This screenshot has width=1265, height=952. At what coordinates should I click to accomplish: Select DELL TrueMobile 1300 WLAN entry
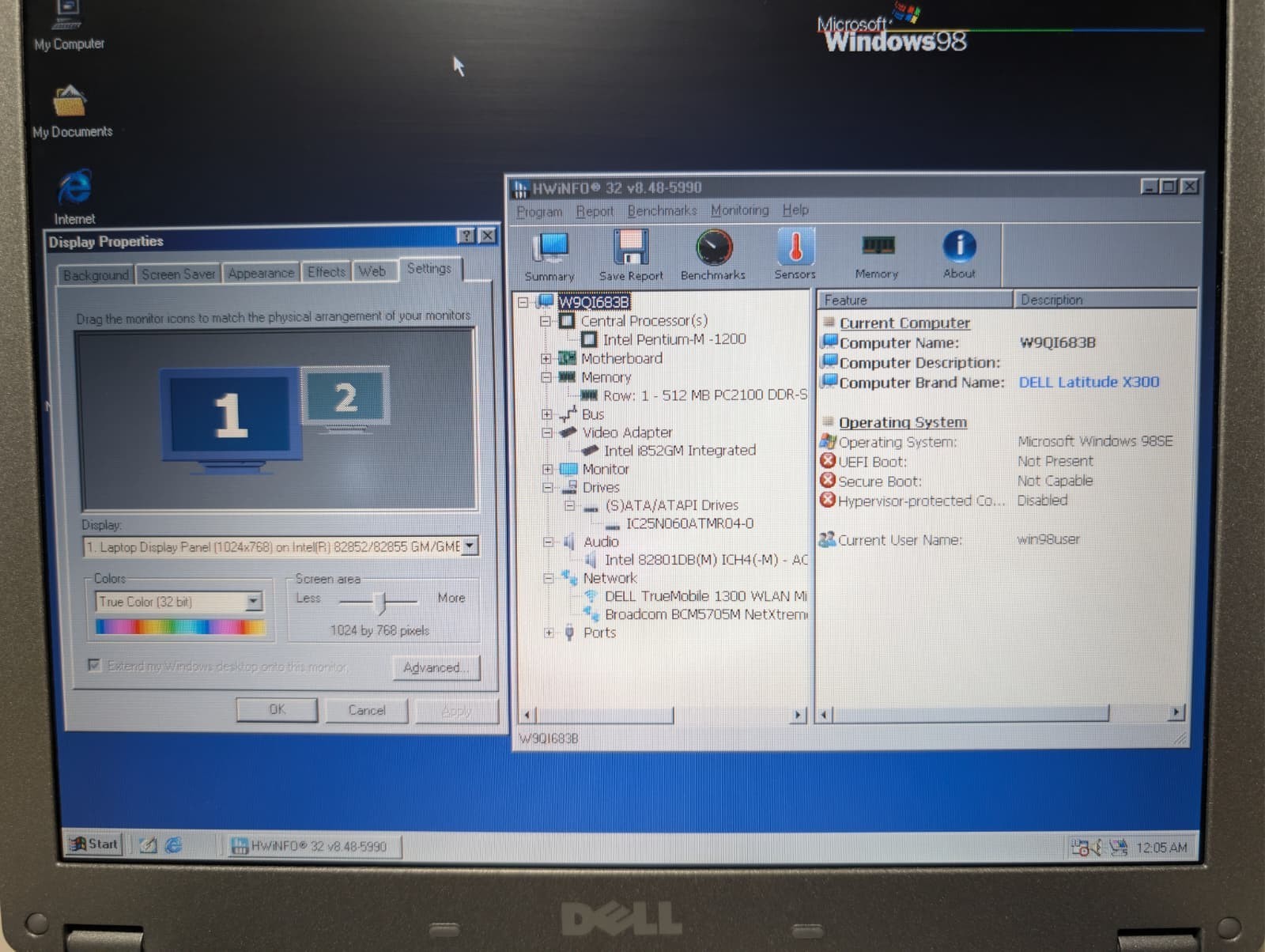[x=705, y=596]
